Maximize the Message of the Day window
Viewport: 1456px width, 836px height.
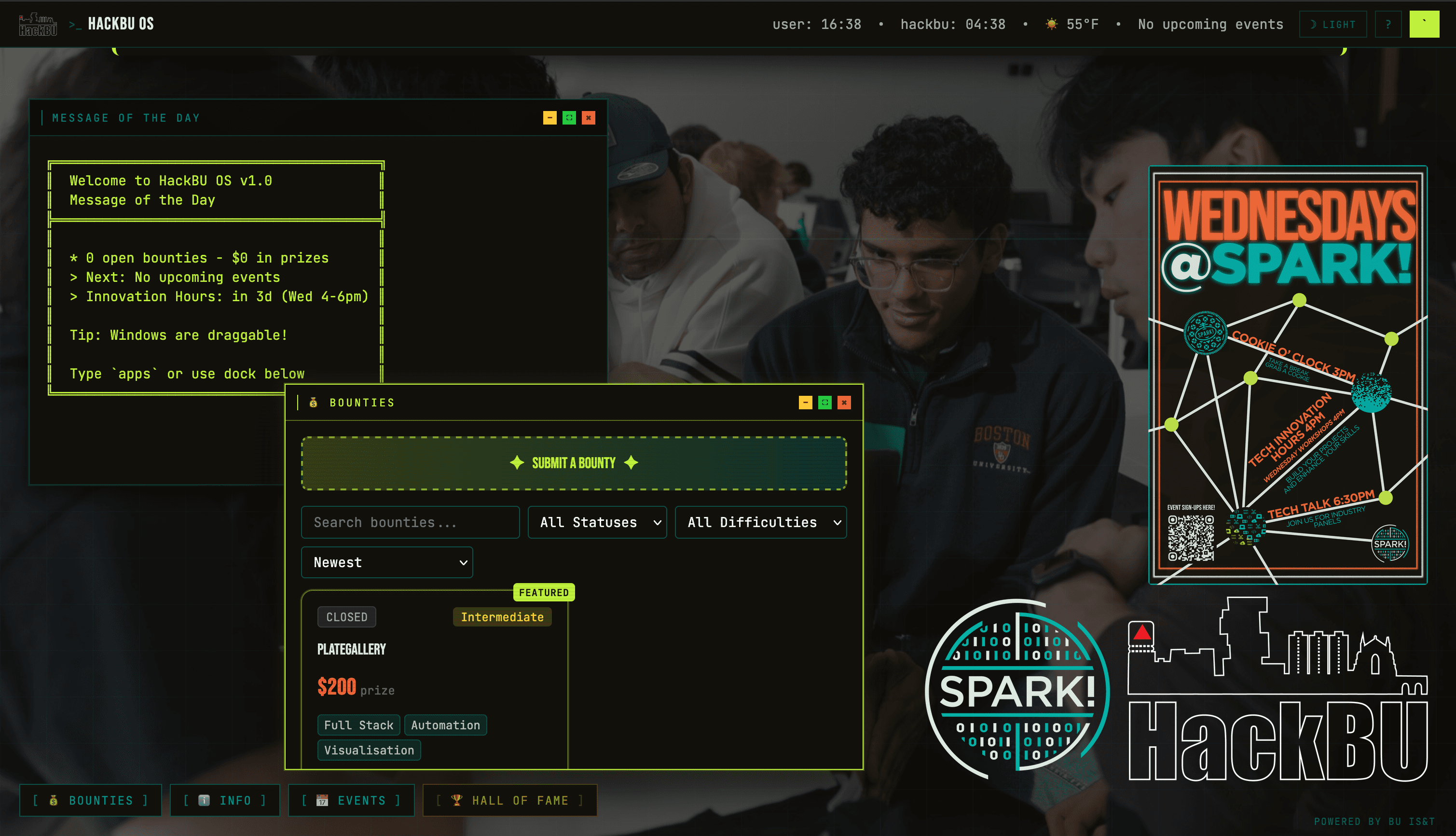click(x=569, y=118)
